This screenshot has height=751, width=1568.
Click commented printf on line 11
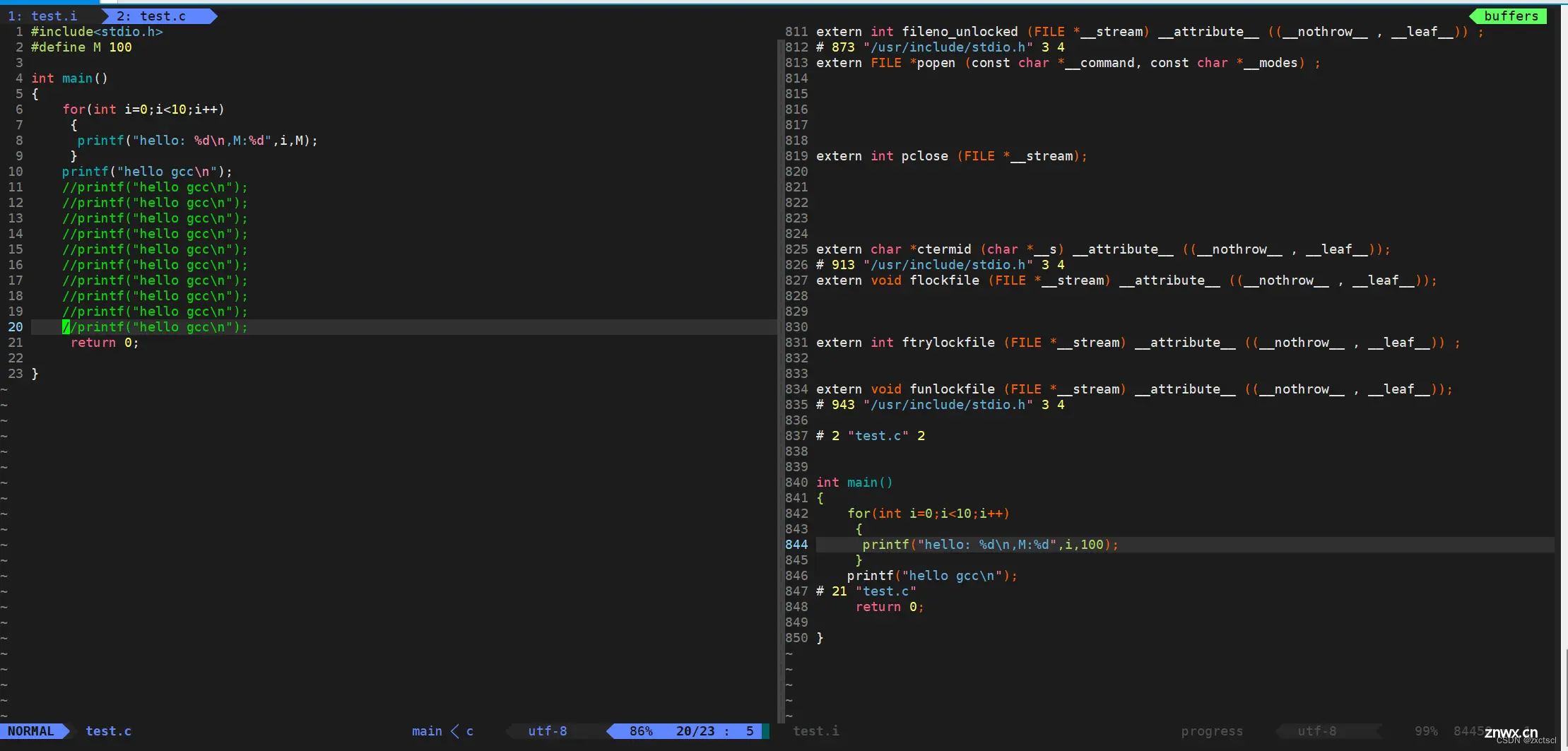click(155, 187)
